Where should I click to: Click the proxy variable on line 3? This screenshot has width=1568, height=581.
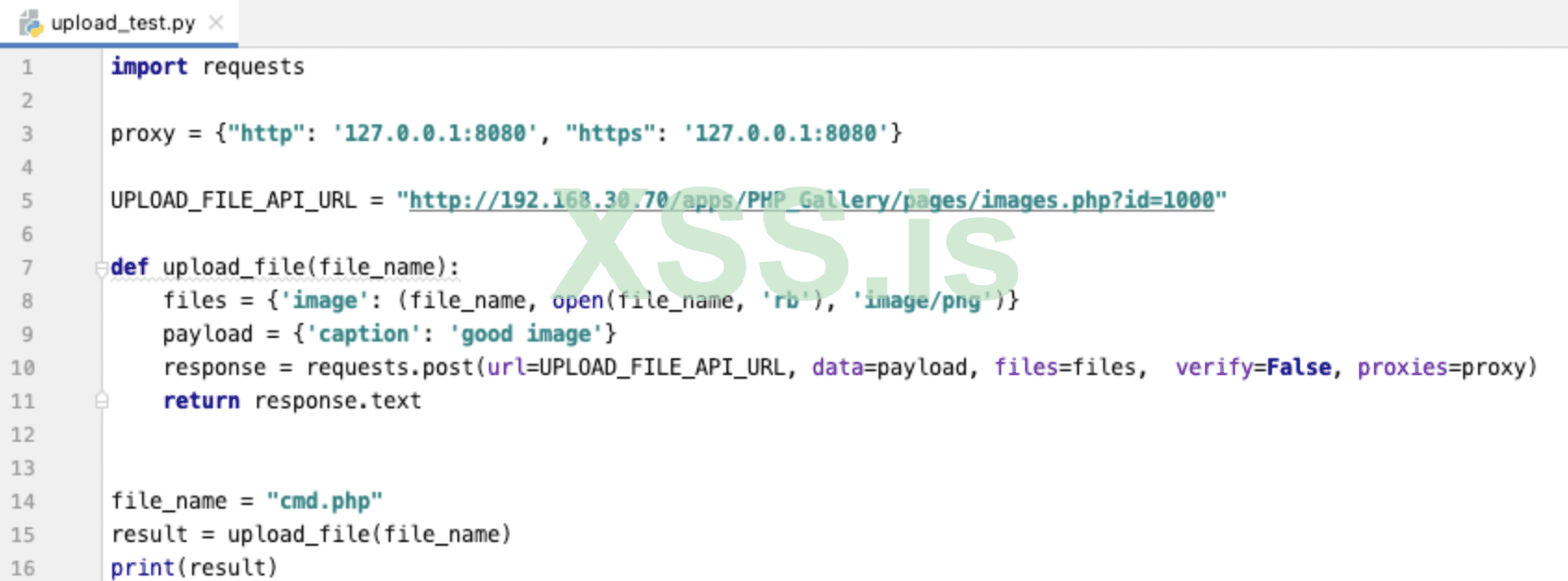pos(142,134)
